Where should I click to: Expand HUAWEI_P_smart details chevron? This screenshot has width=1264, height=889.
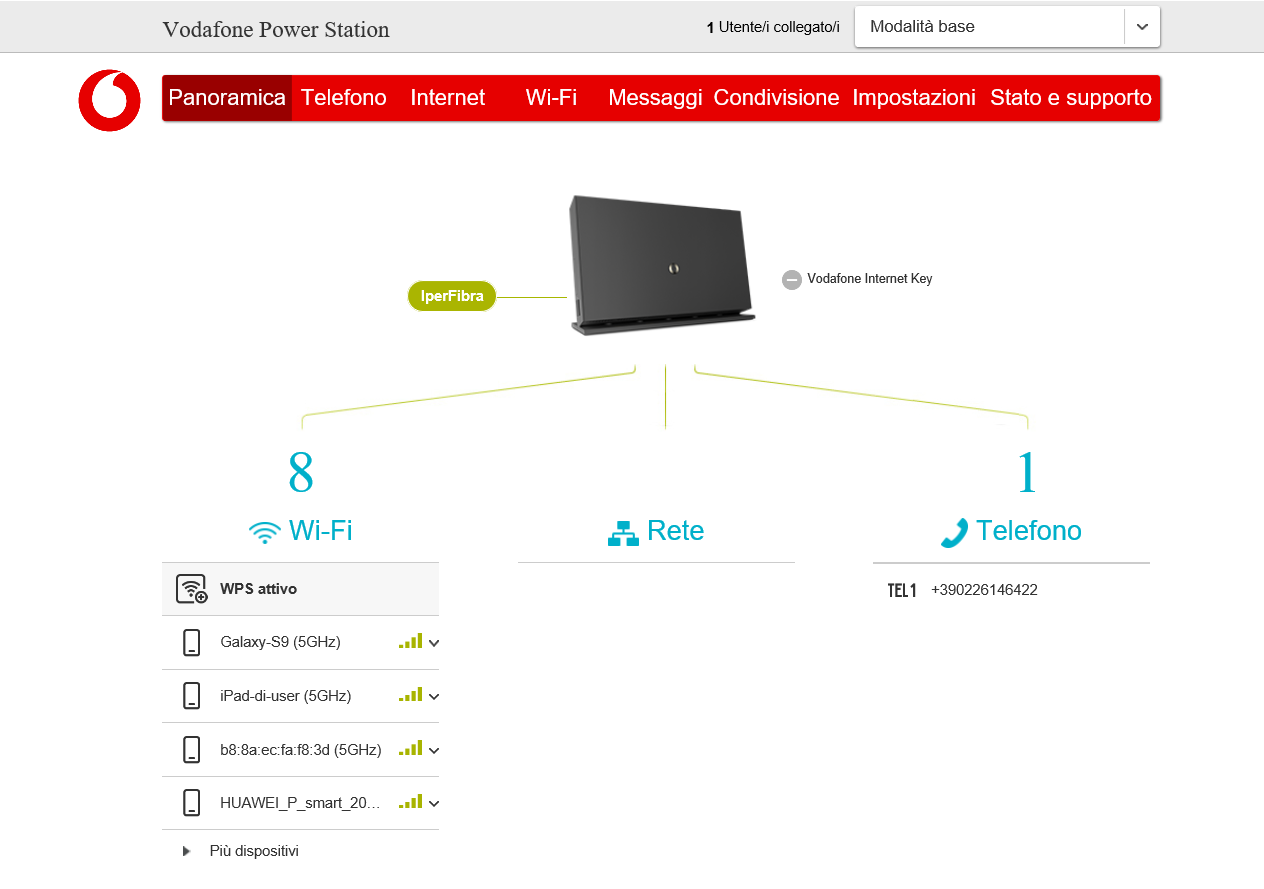[434, 804]
